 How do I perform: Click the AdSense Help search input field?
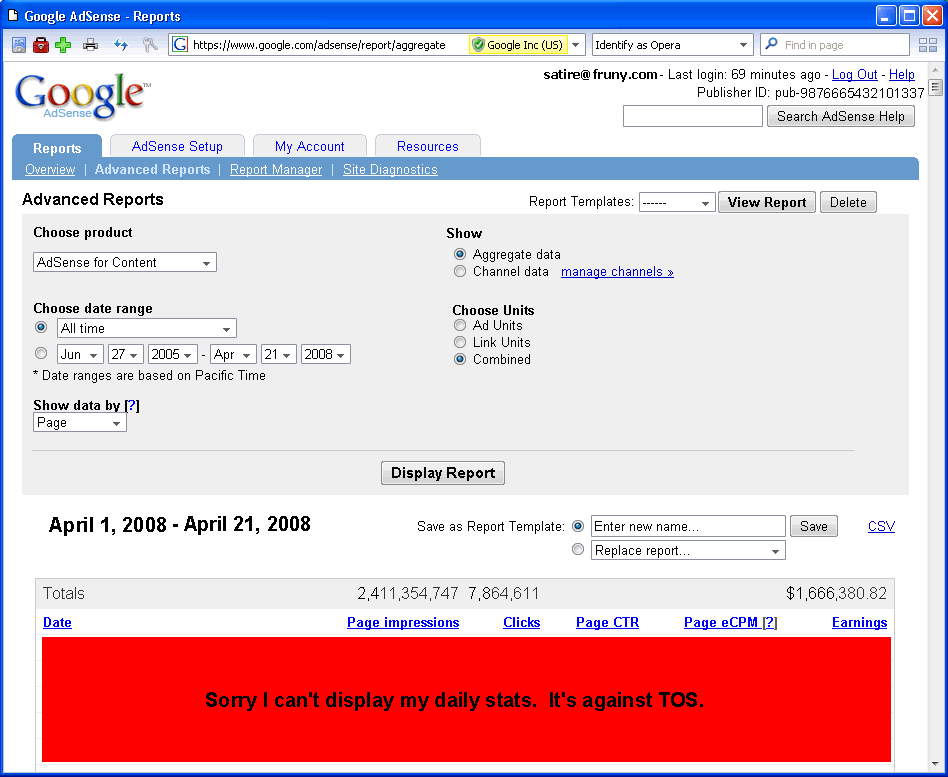pos(693,116)
